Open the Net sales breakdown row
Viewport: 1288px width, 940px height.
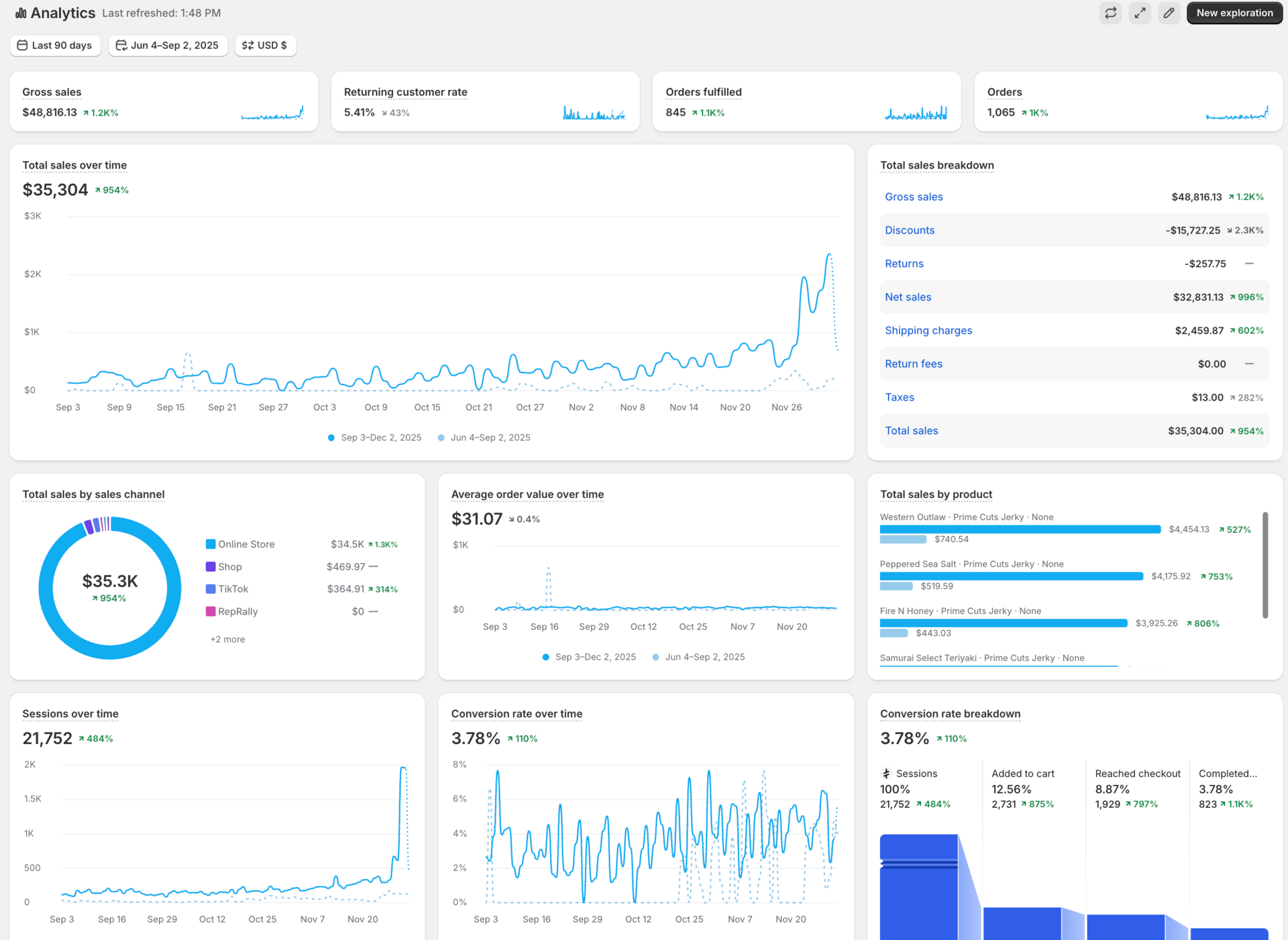908,297
